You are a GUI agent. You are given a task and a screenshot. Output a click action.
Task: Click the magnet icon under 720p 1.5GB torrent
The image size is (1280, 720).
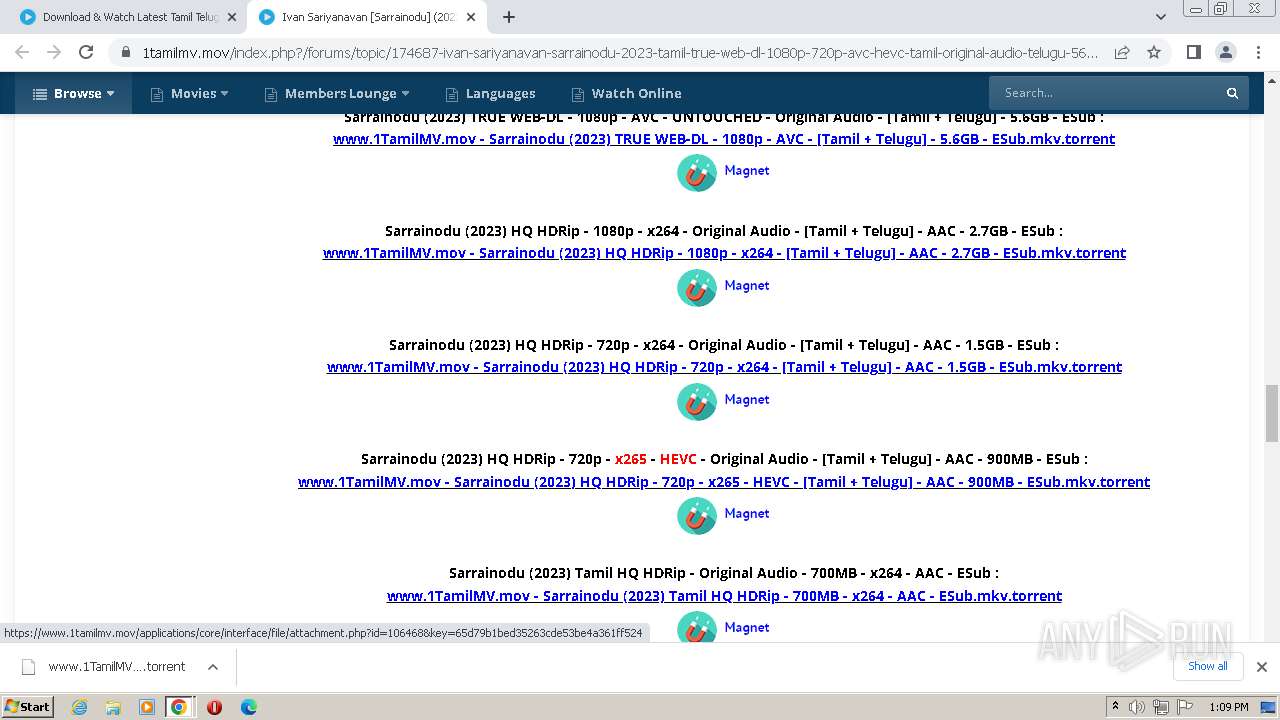697,402
